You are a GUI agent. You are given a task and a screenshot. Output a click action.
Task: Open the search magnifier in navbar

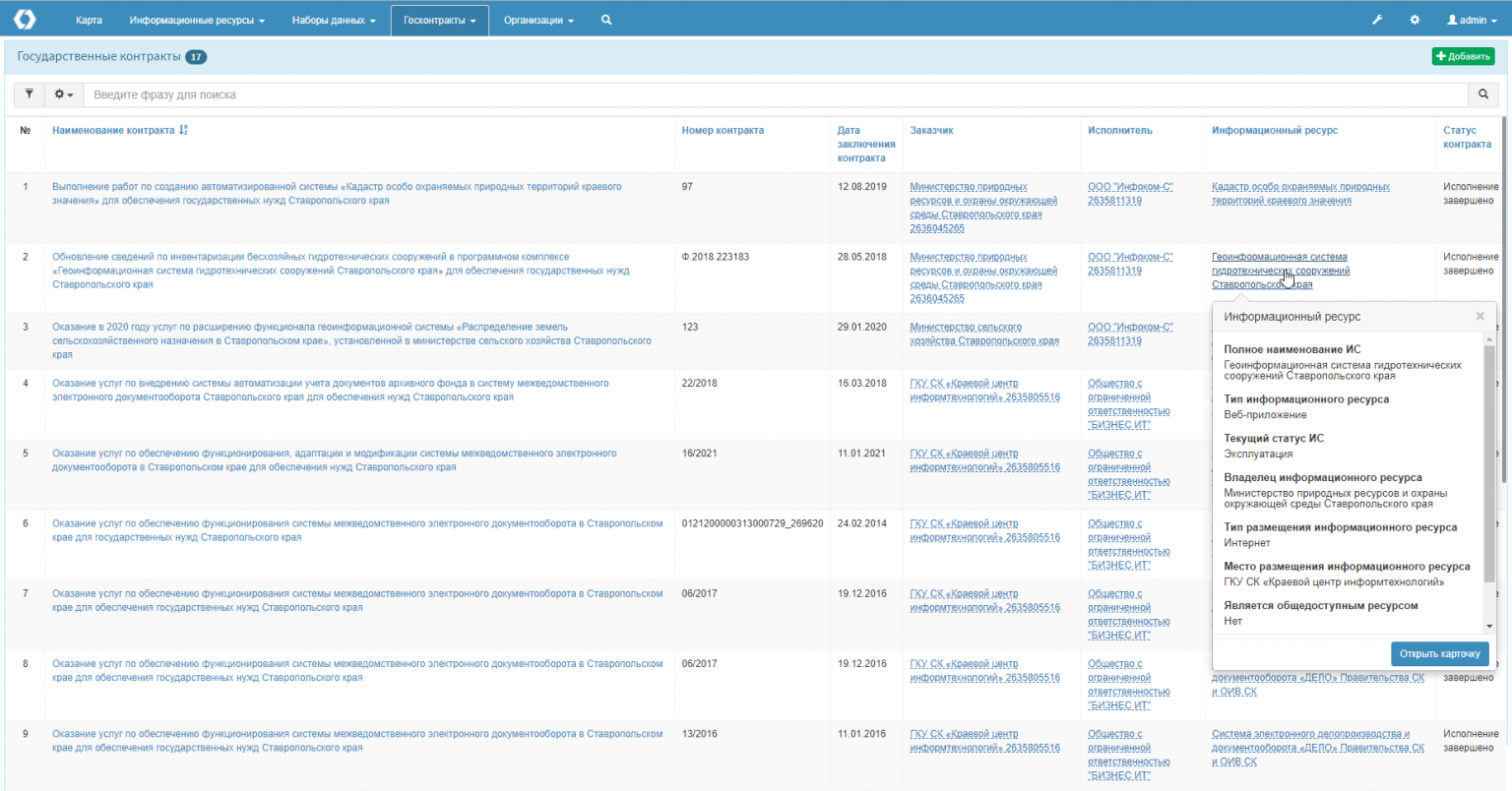(x=606, y=20)
